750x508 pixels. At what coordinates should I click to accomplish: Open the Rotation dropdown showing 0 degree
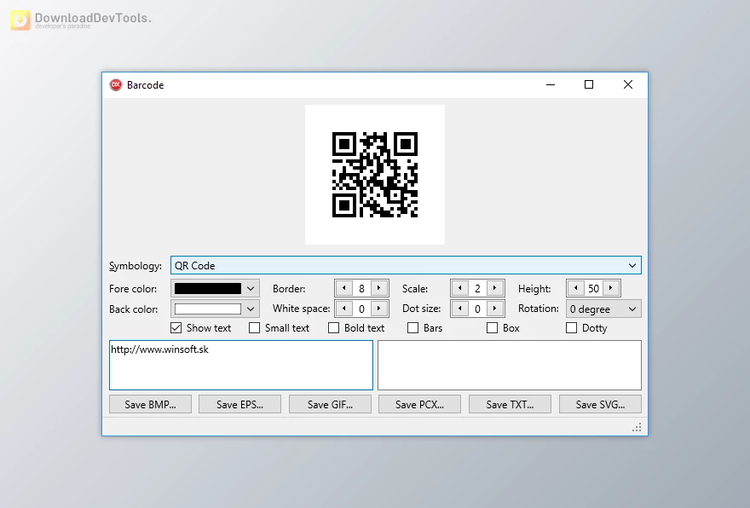click(x=603, y=309)
